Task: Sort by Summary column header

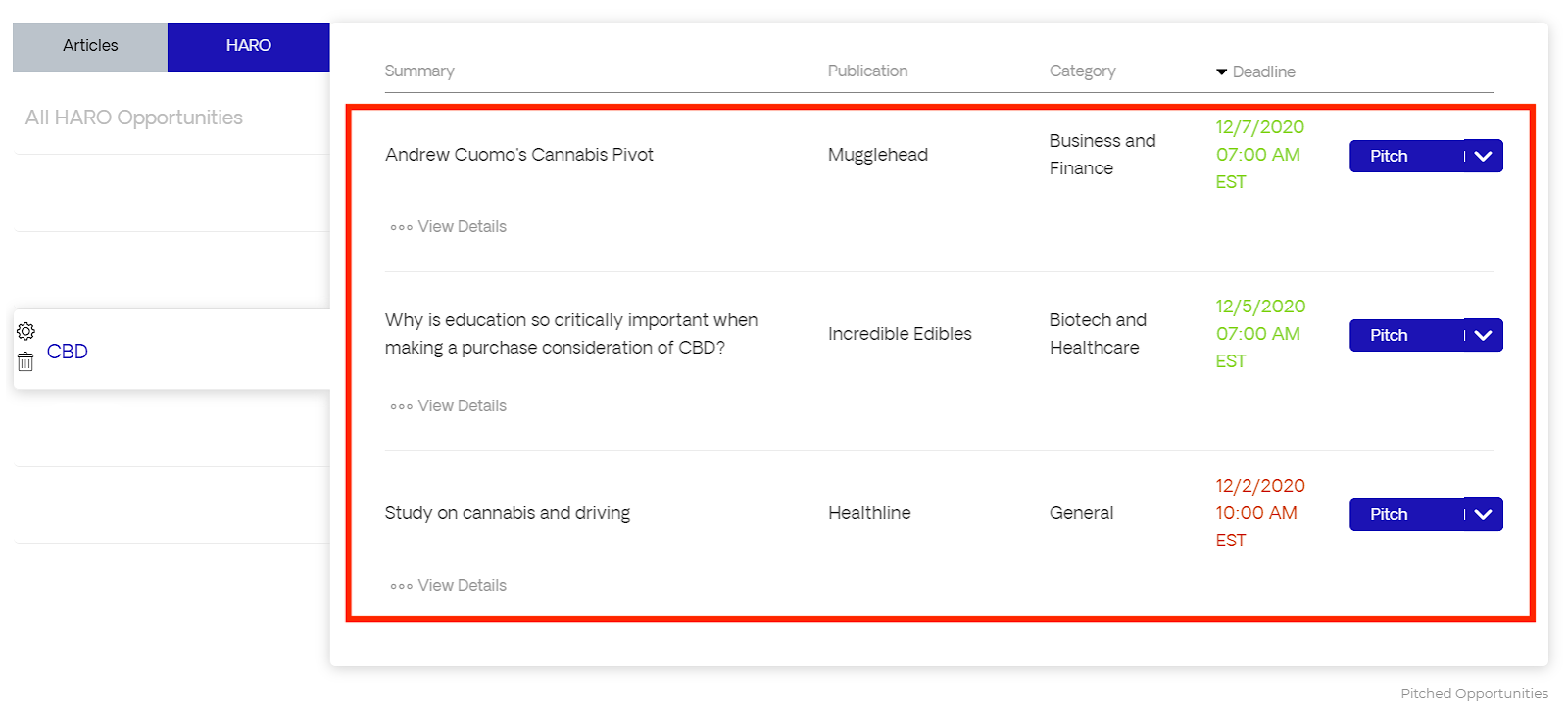Action: coord(419,71)
